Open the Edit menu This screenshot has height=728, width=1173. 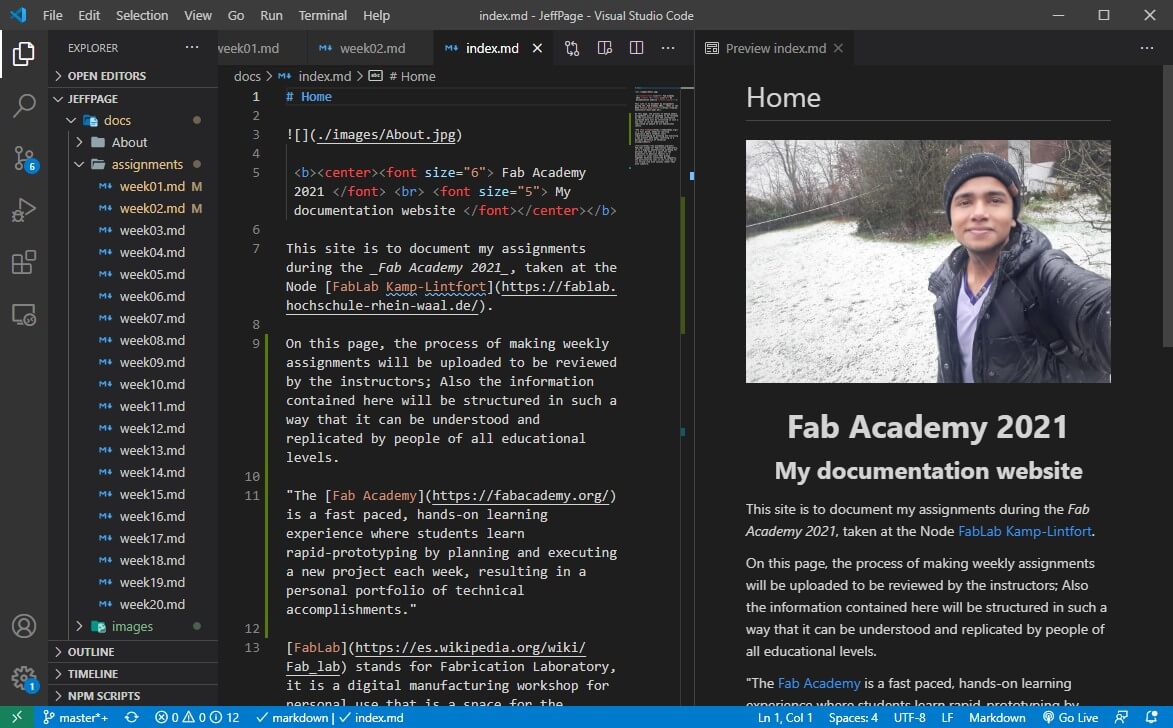[x=89, y=15]
